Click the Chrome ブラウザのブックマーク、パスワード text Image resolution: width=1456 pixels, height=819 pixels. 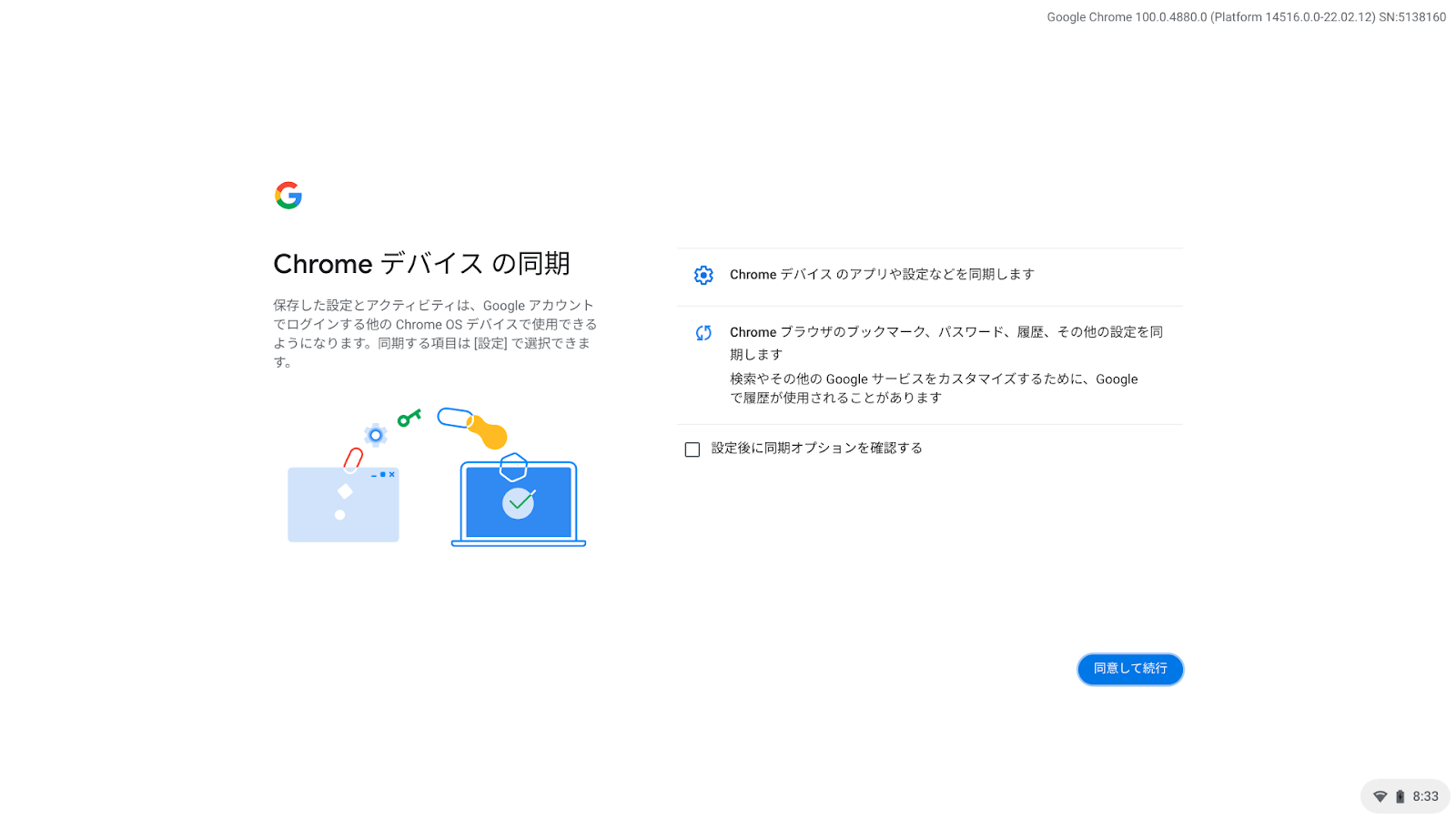coord(946,343)
